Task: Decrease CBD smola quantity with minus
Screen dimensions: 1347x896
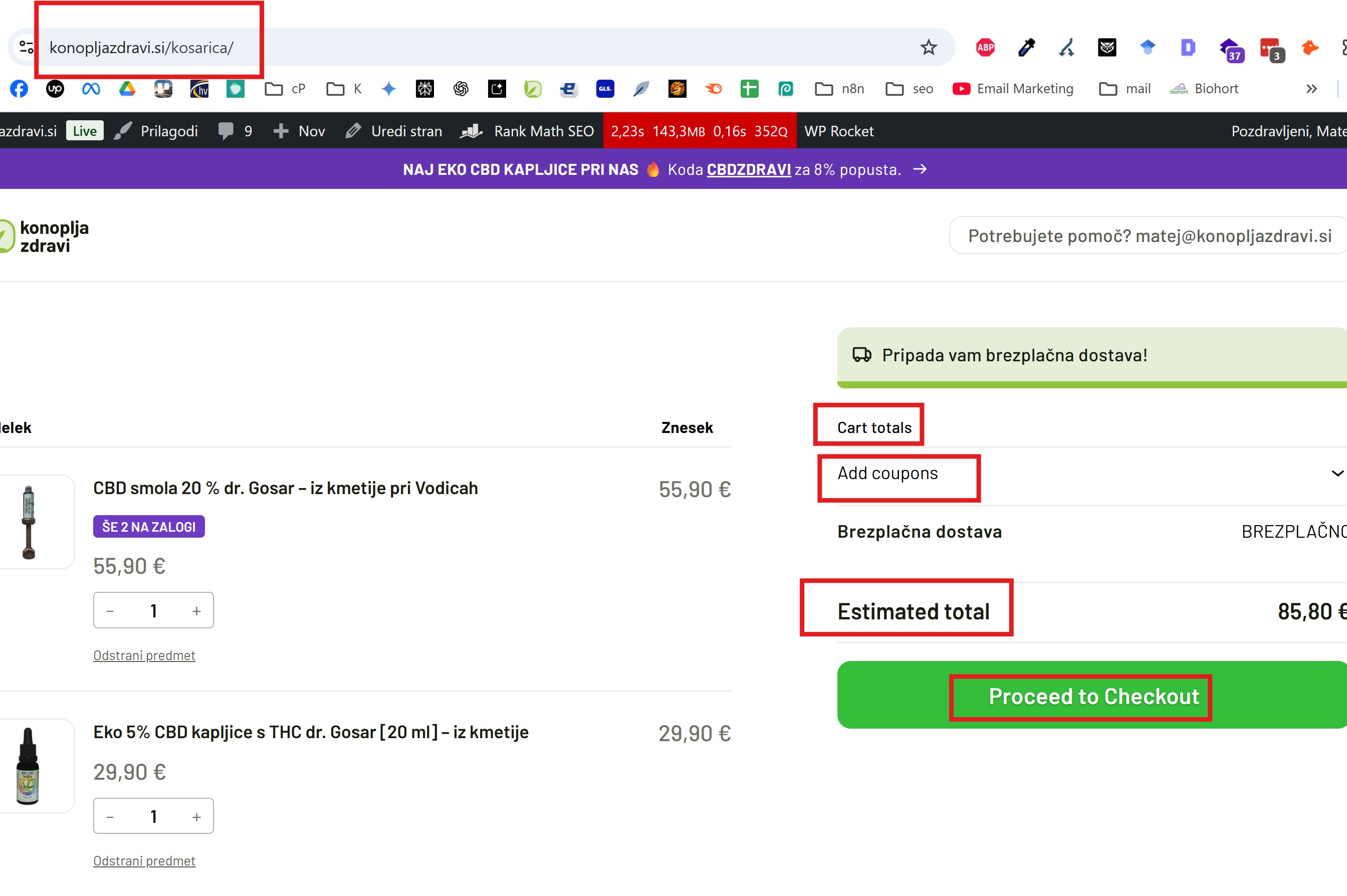Action: [110, 611]
